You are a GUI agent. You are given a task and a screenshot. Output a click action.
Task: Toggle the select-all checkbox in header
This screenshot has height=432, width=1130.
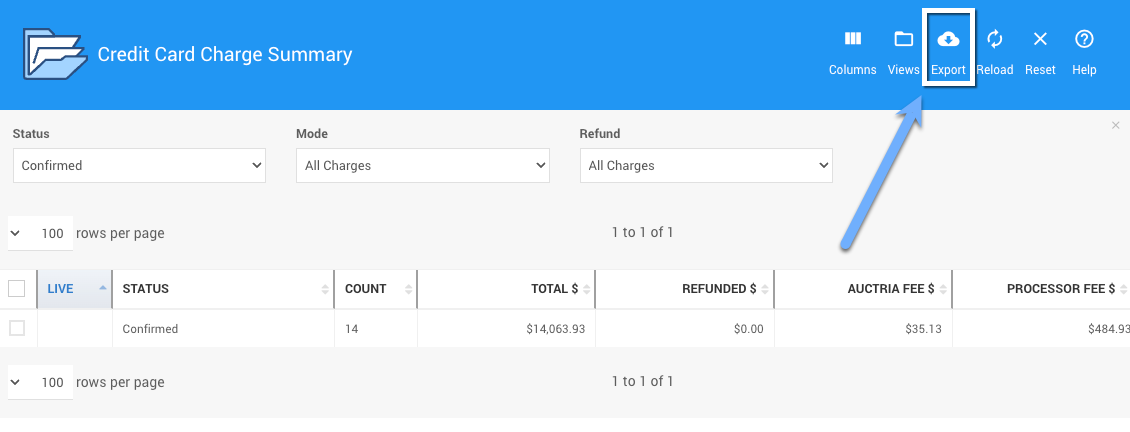[x=17, y=289]
